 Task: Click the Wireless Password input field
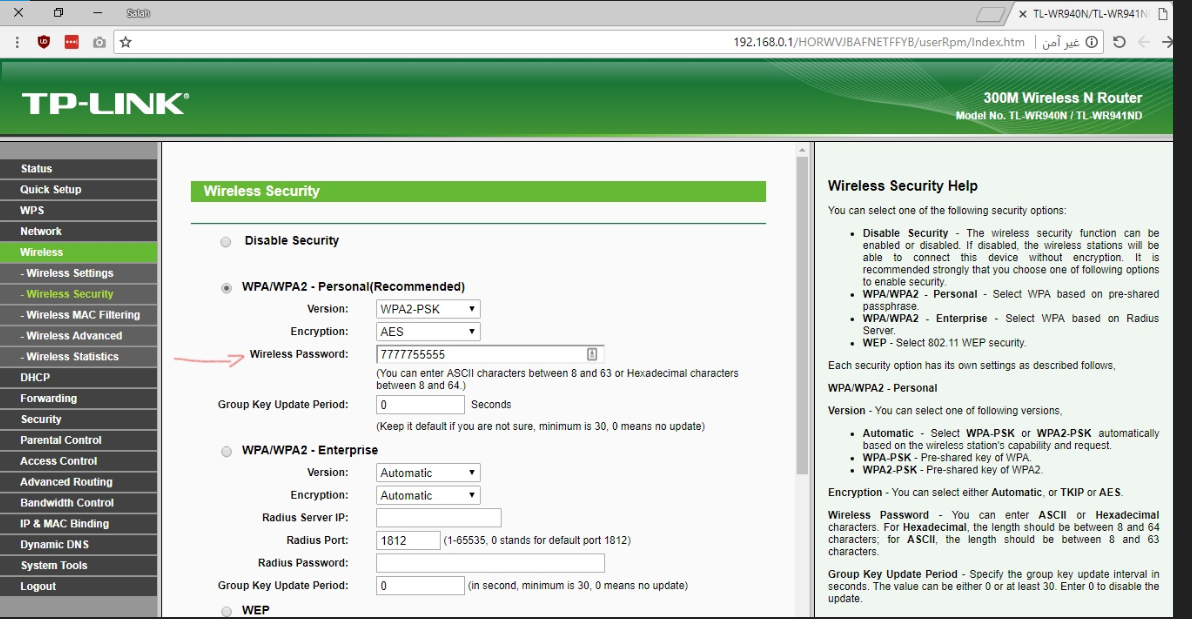point(490,354)
